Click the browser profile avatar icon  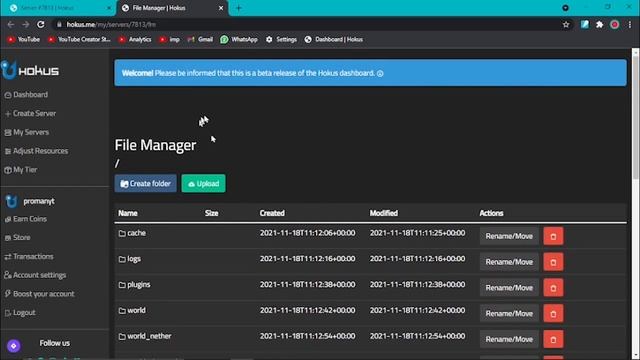coord(614,24)
